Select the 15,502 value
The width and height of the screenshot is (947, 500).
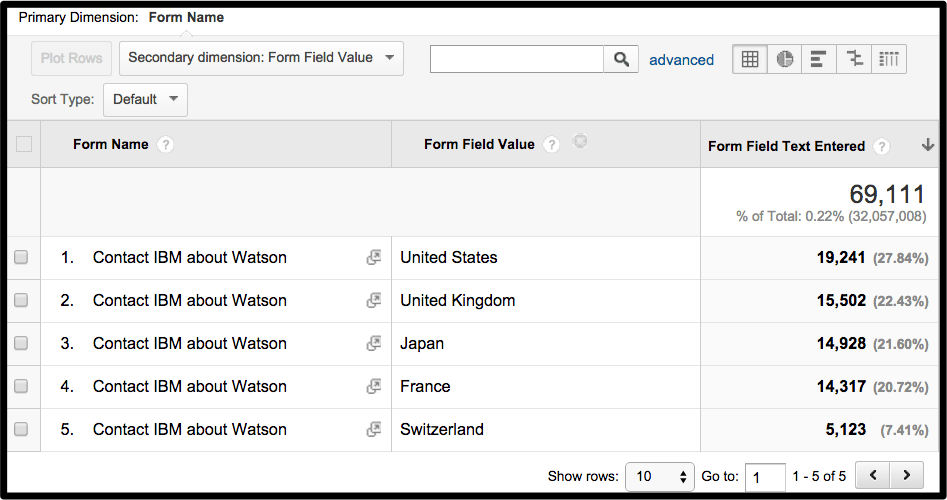coord(841,301)
